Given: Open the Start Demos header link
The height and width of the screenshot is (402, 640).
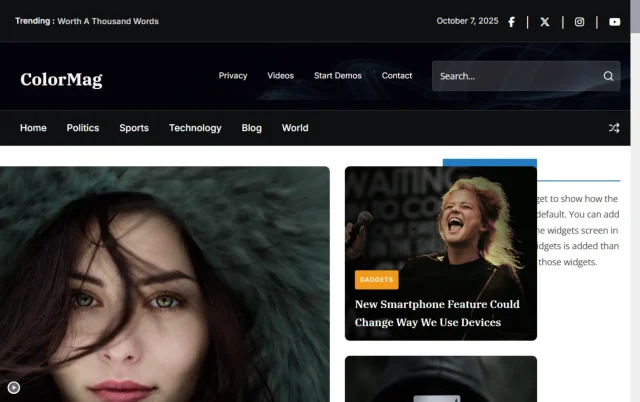Looking at the screenshot, I should (x=338, y=76).
